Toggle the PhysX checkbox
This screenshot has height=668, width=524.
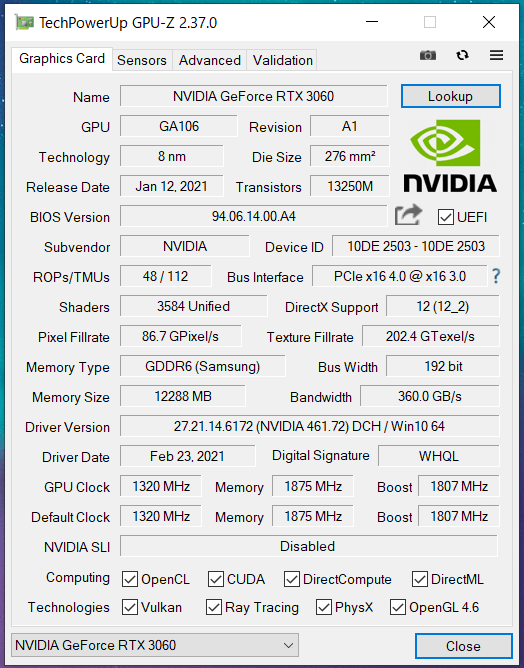click(x=324, y=608)
